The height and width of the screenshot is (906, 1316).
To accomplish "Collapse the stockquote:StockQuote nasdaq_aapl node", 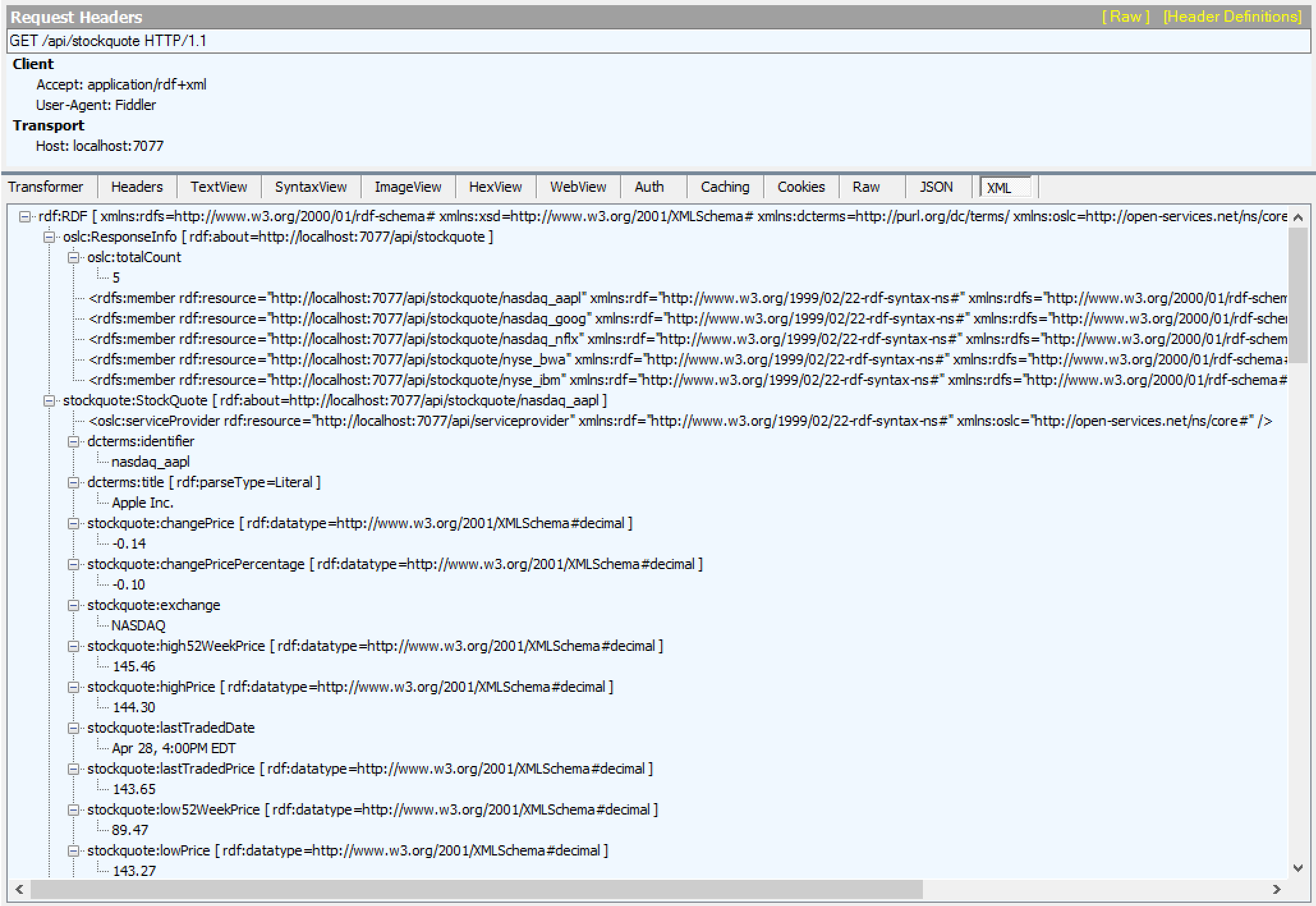I will click(49, 401).
